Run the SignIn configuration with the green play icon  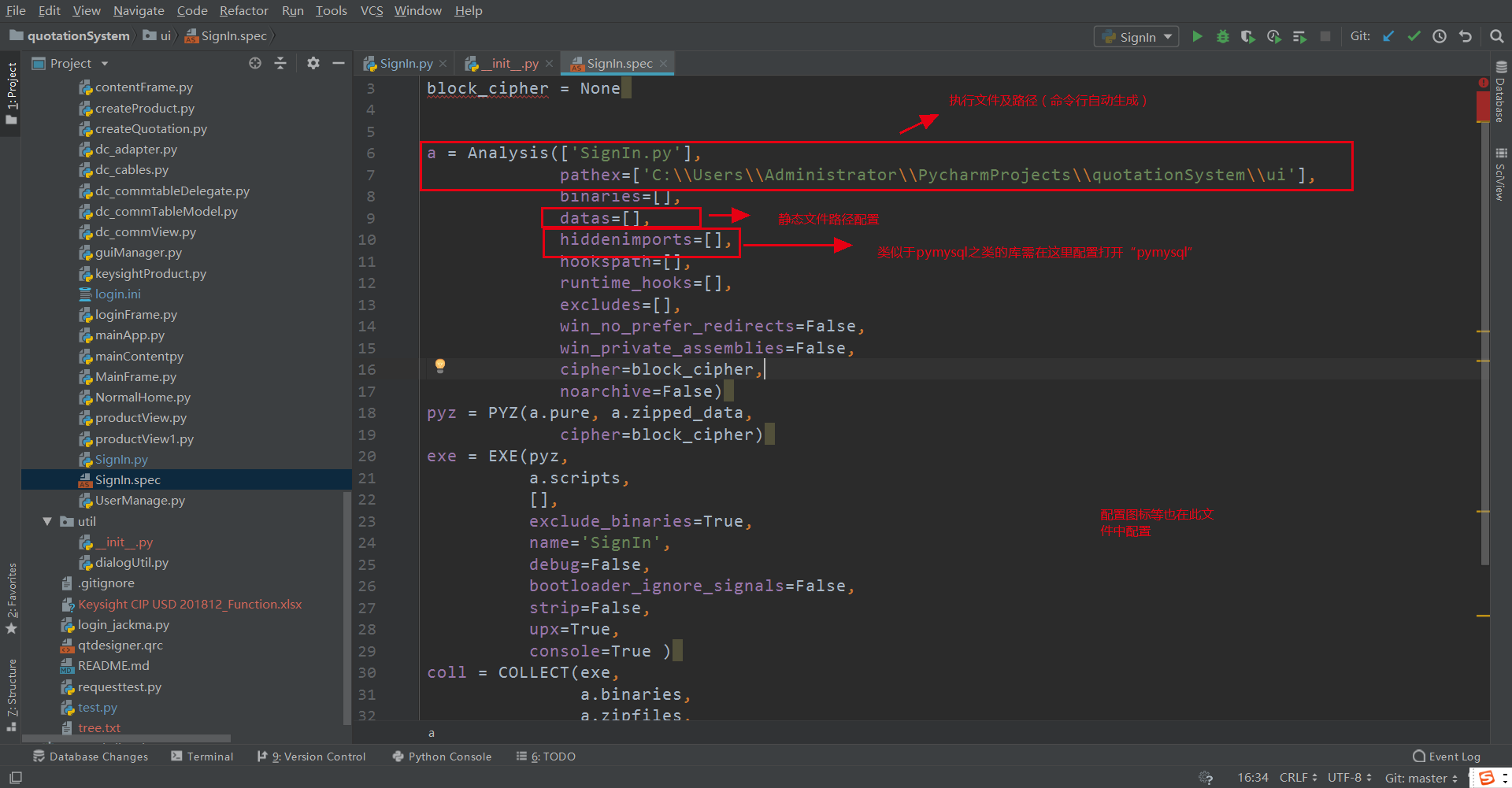(x=1197, y=36)
